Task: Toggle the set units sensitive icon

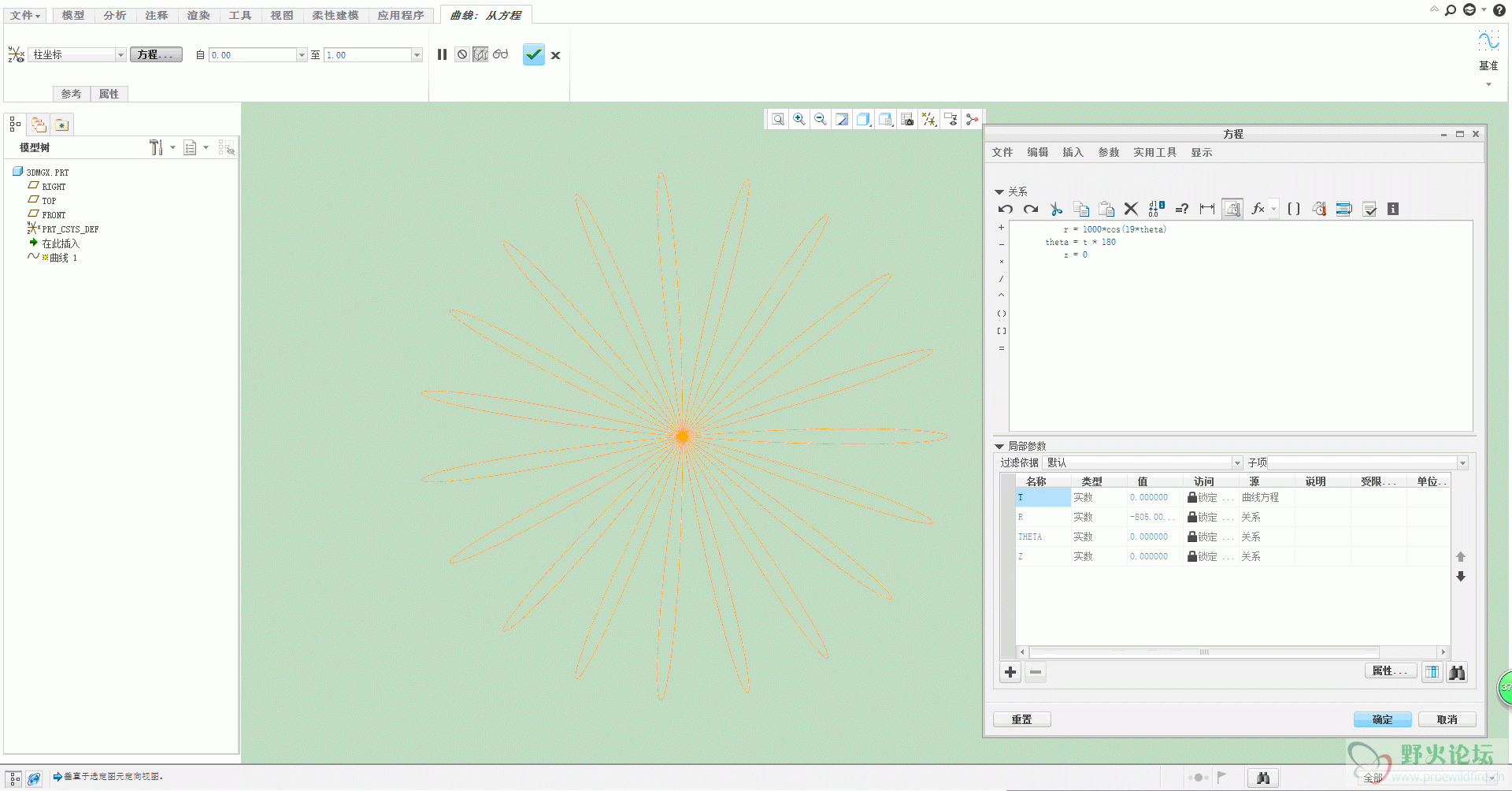Action: tap(1232, 209)
